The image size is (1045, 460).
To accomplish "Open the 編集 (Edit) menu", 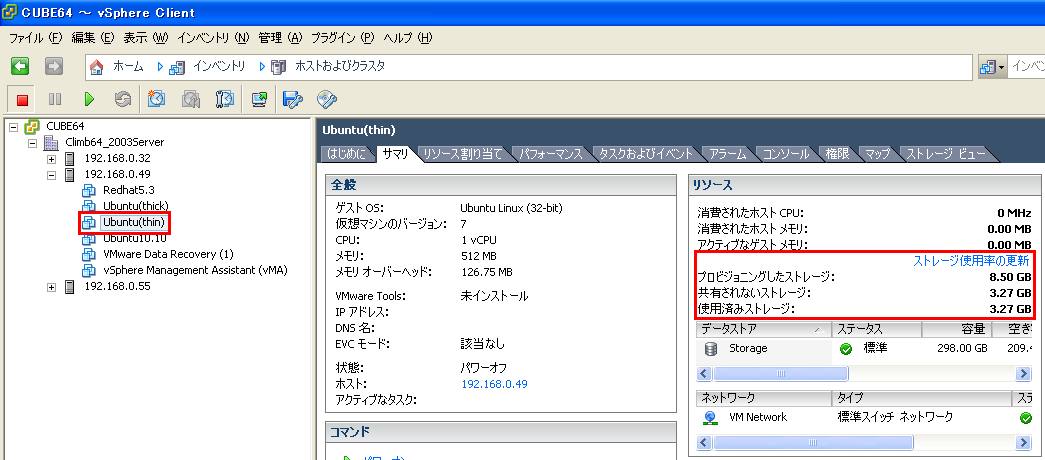I will point(93,38).
